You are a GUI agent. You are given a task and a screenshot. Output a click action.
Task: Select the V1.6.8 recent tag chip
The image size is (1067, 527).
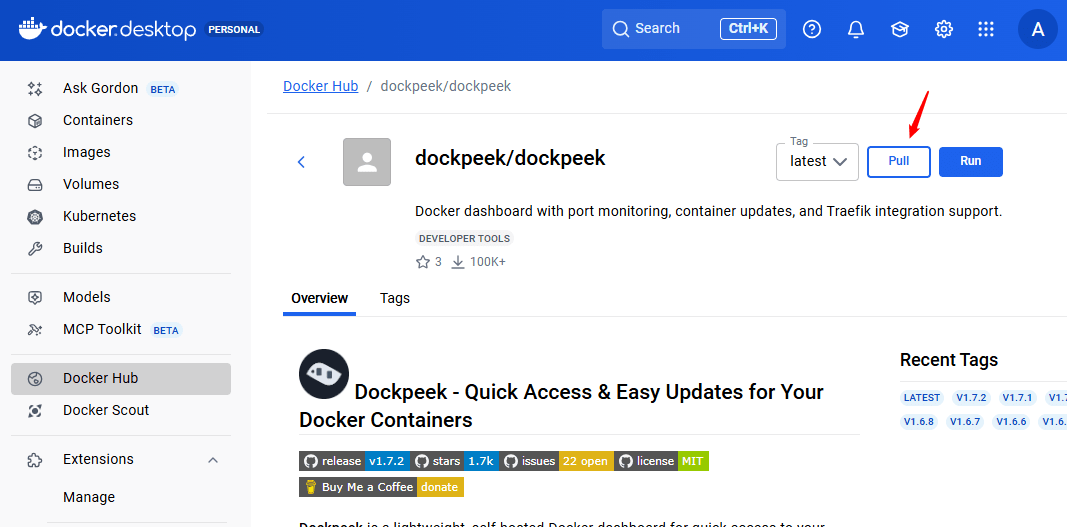(919, 421)
